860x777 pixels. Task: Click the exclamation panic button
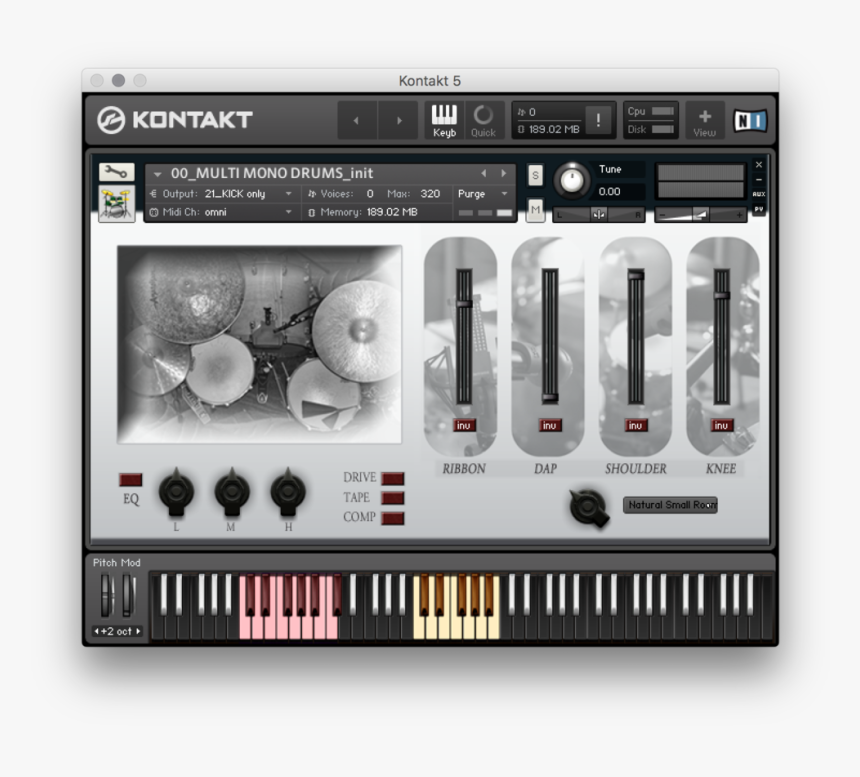598,120
